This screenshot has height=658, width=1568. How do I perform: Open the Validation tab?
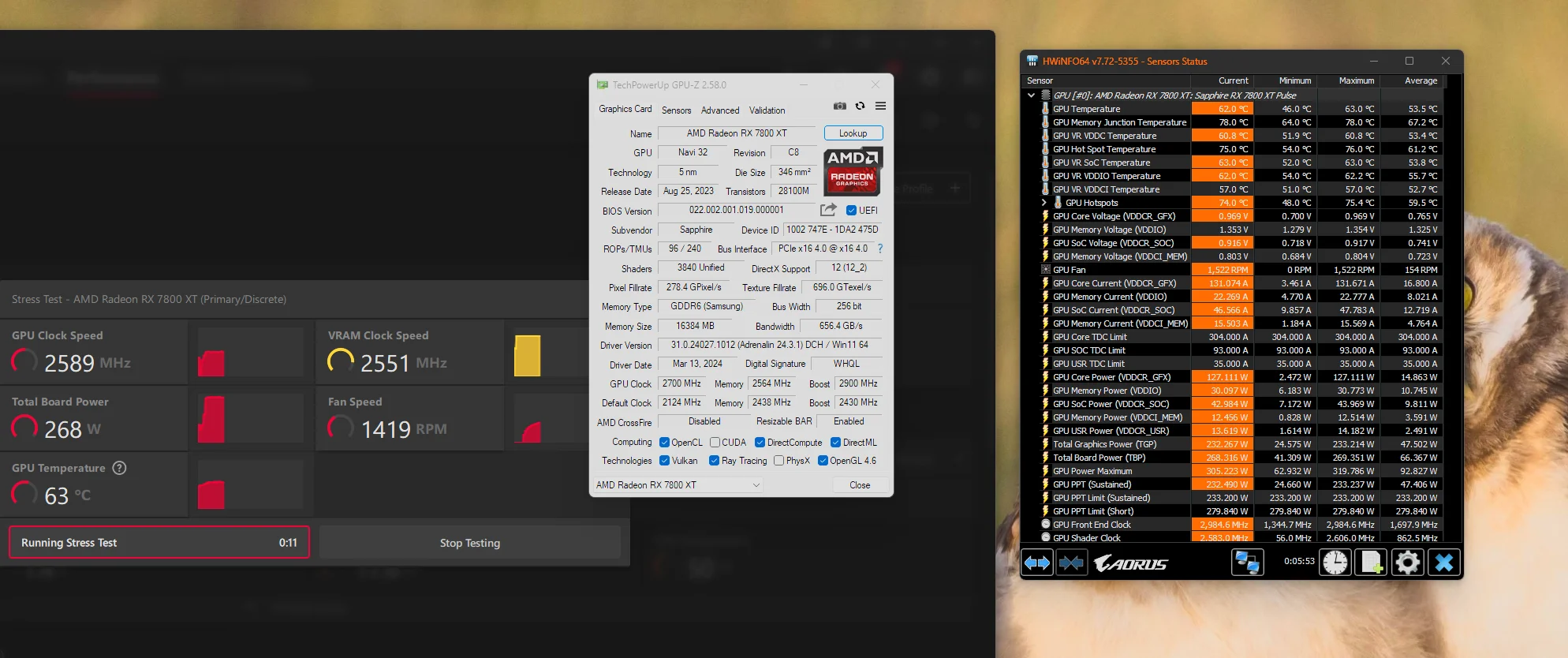767,110
